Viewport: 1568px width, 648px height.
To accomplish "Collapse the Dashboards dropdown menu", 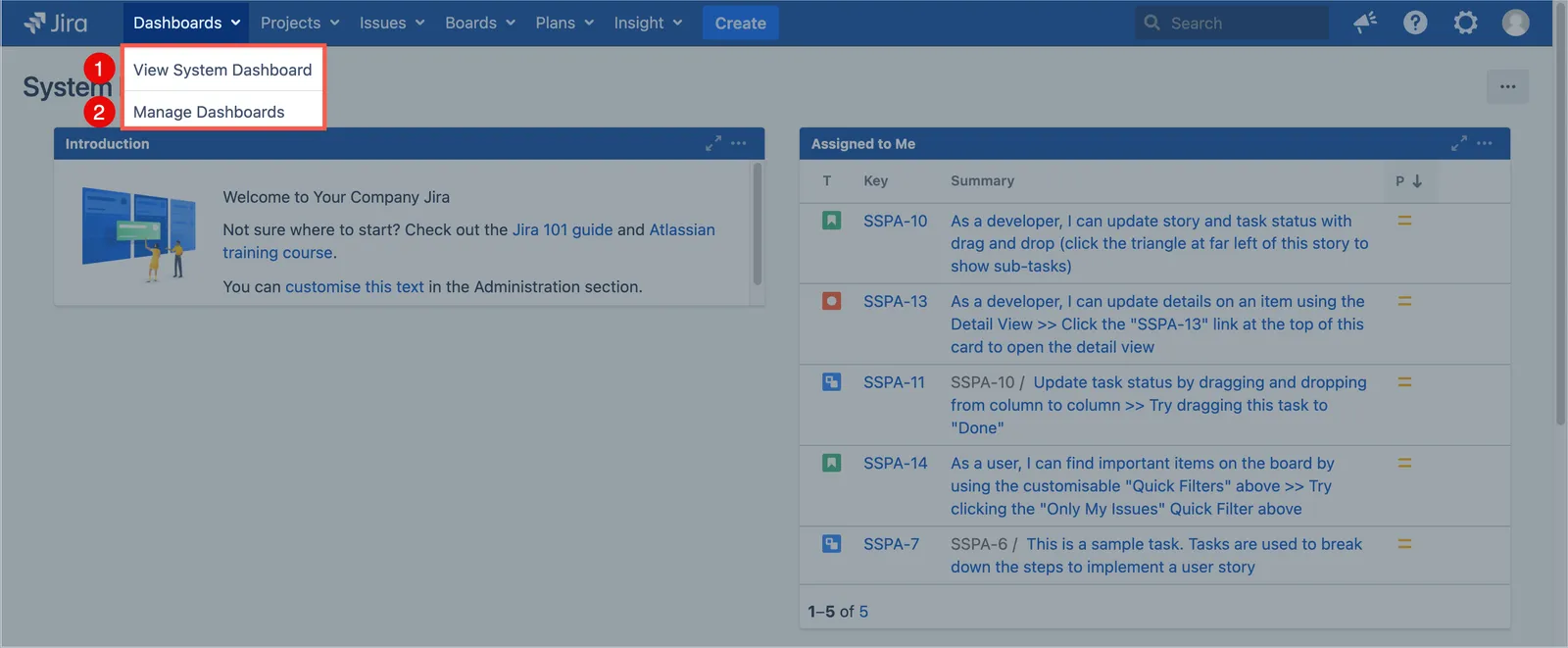I will pyautogui.click(x=185, y=23).
